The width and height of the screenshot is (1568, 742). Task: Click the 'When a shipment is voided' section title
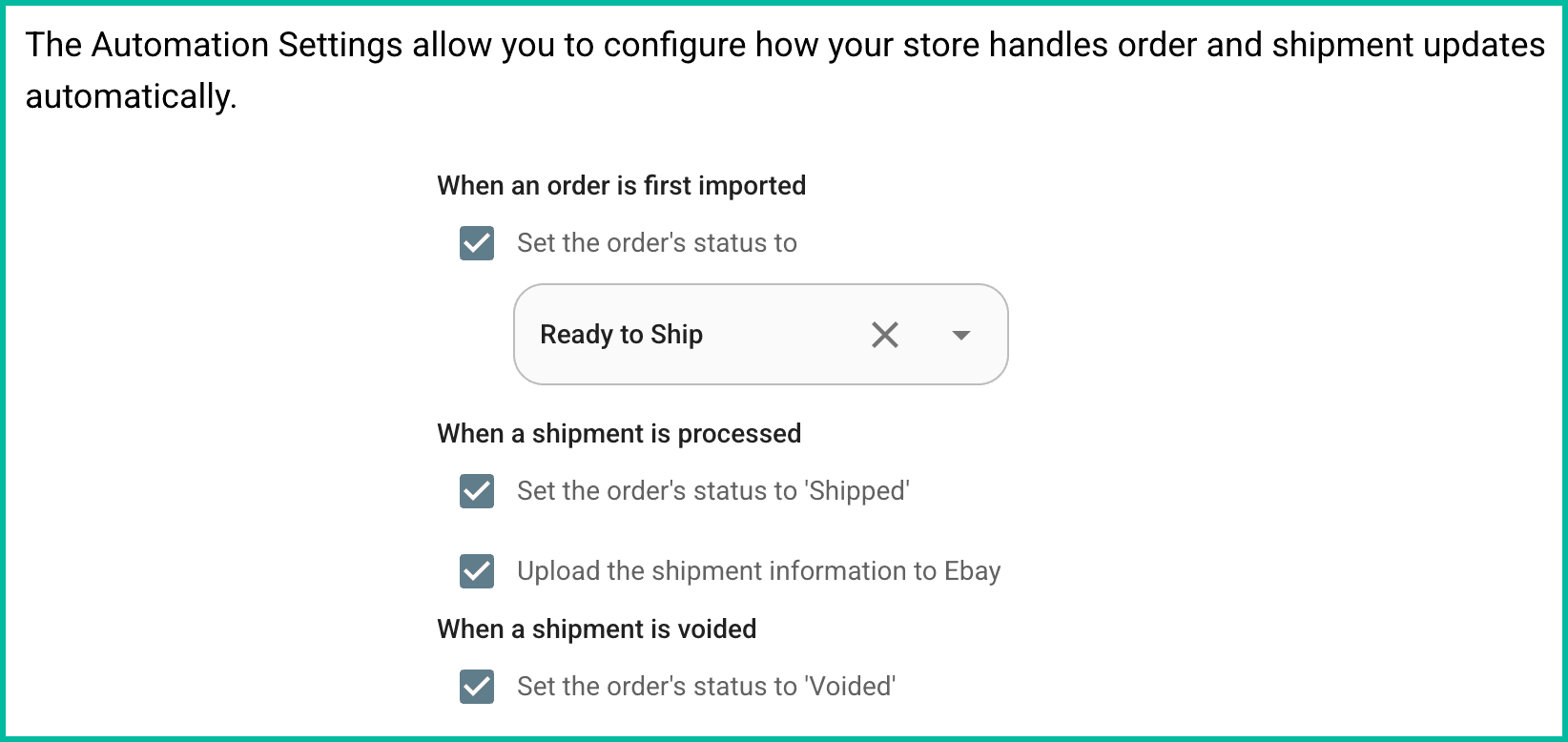(596, 629)
